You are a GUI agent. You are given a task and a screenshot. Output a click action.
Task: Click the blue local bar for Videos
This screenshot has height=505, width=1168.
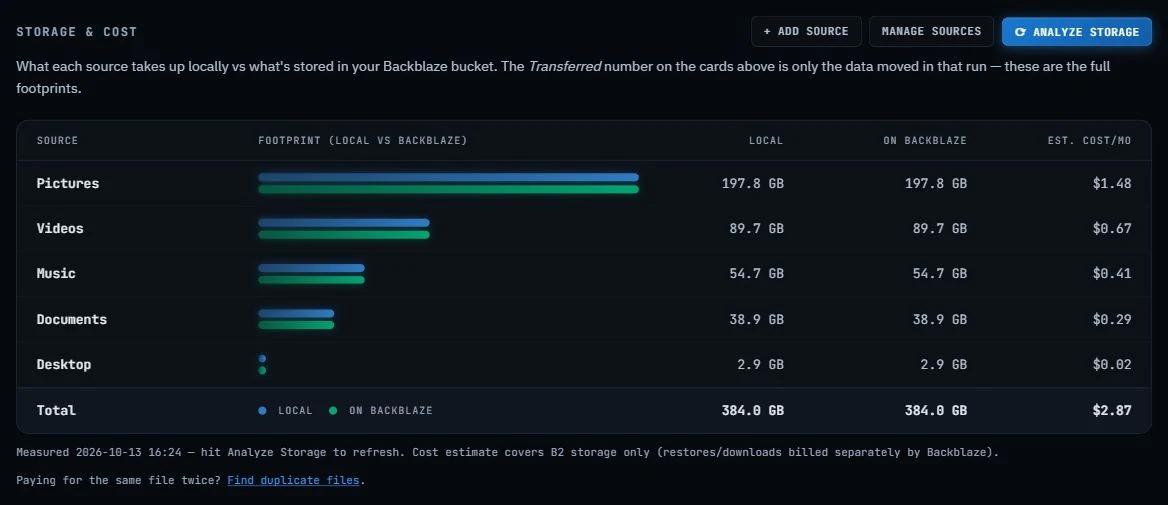[x=344, y=223]
